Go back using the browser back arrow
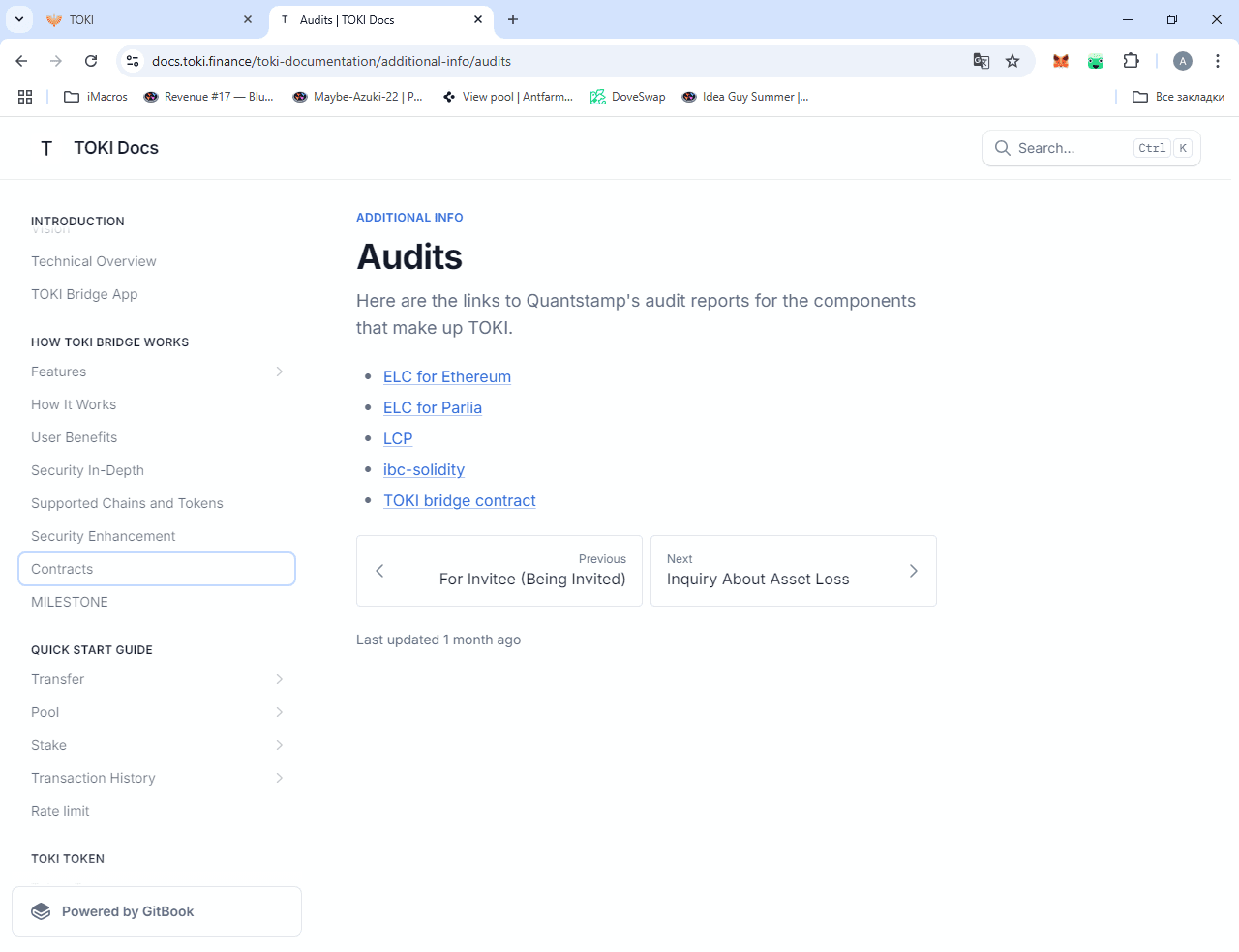The height and width of the screenshot is (952, 1239). [x=21, y=61]
